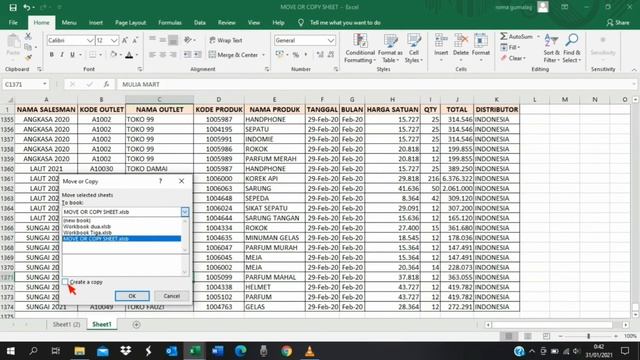Click the fill color bucket icon
640x360 pixels.
(113, 55)
